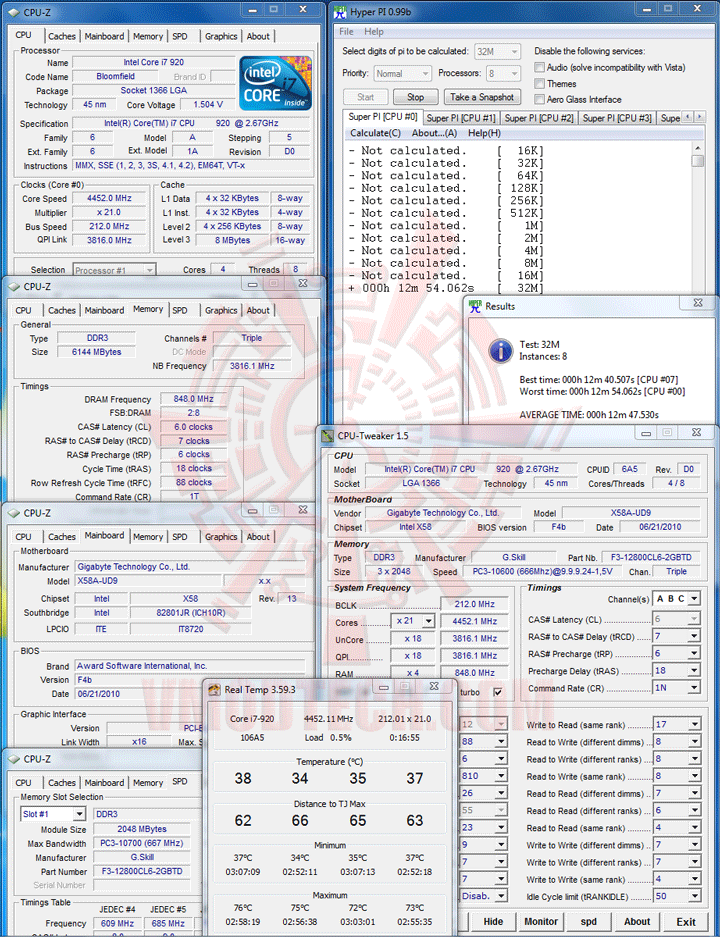Open the Disab. dropdown in CPU-Tweaker
The width and height of the screenshot is (720, 937).
[501, 896]
